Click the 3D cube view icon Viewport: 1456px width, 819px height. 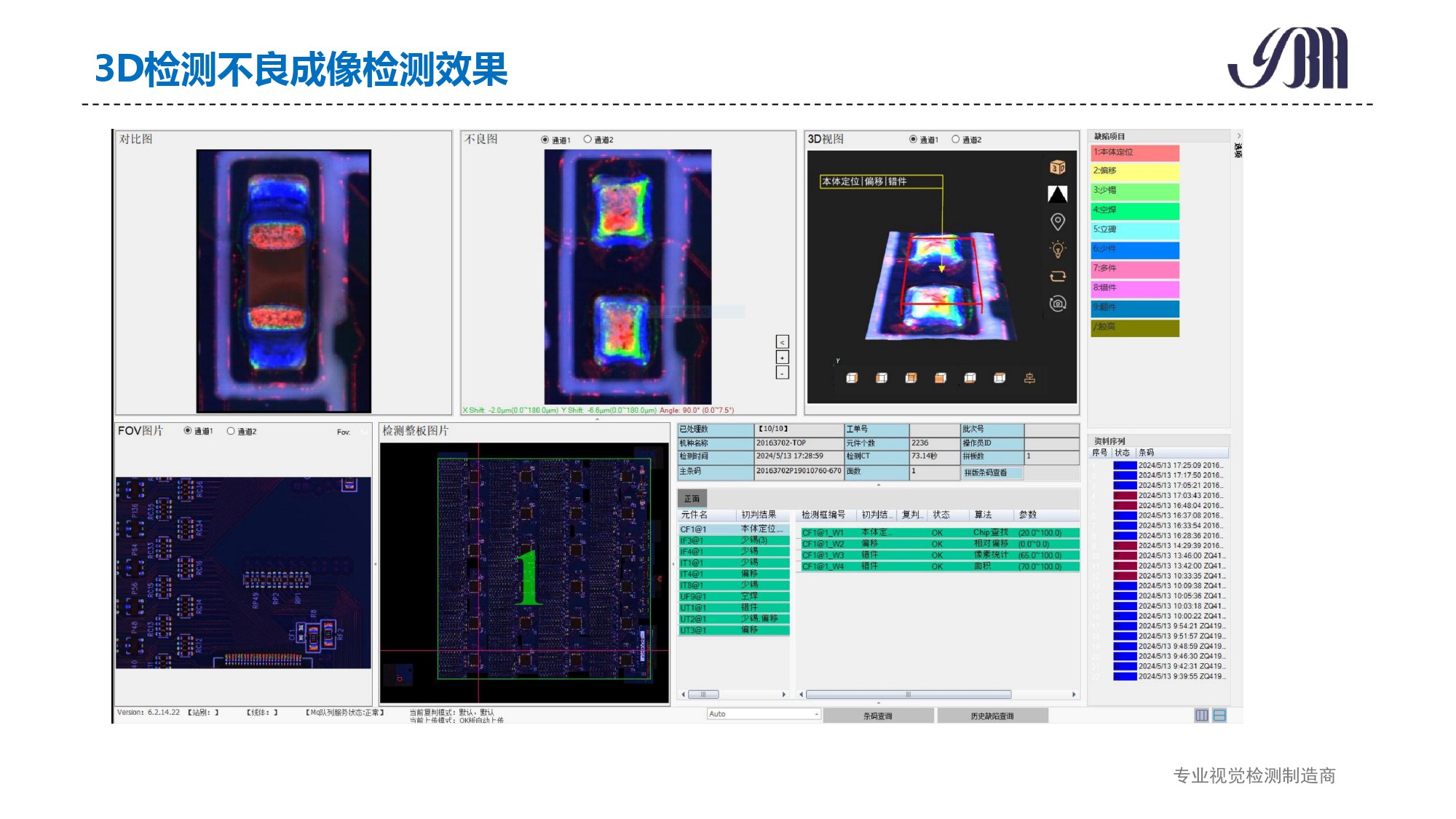pos(1057,167)
